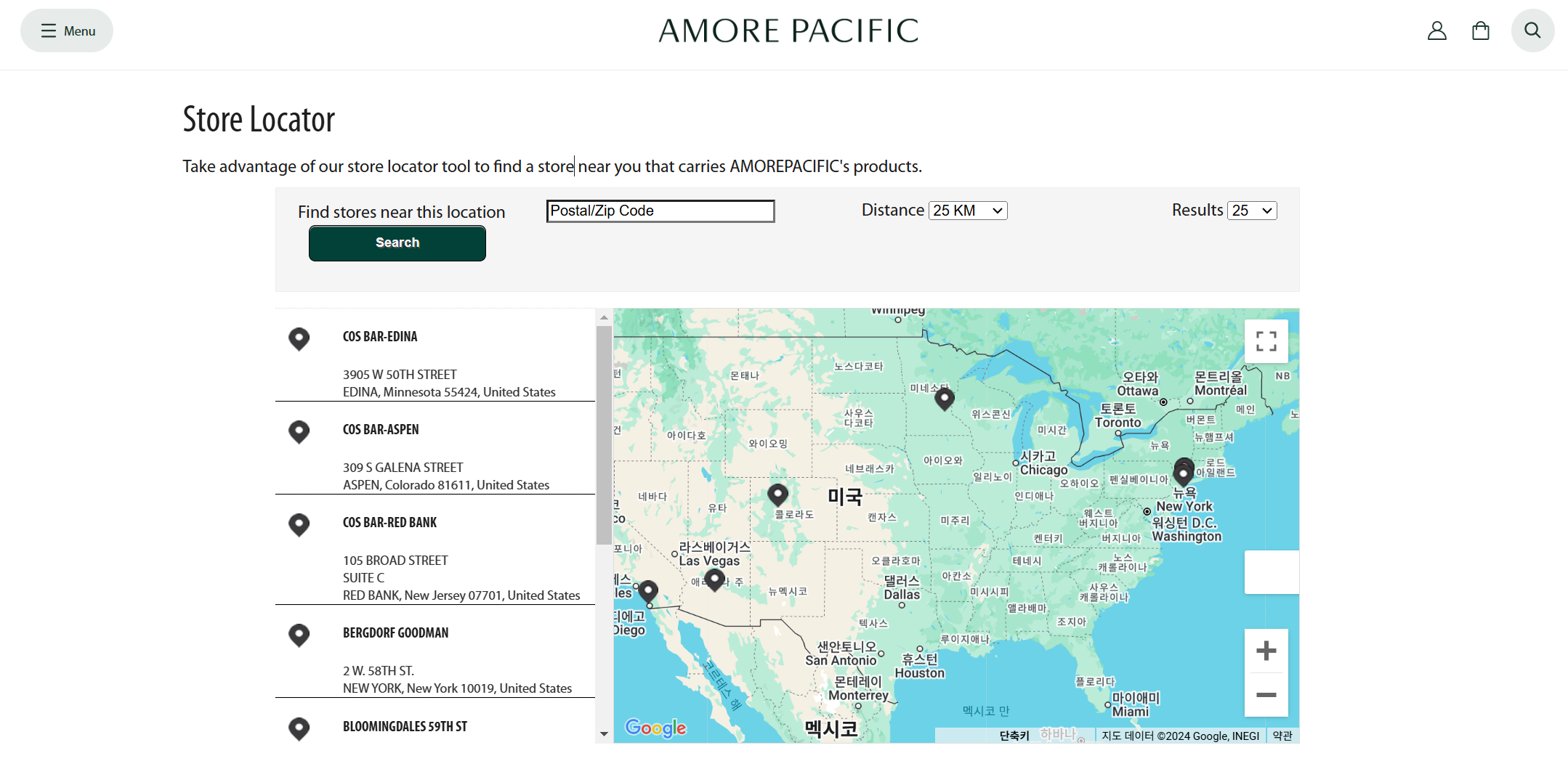Open the 약관 terms link on the map
The width and height of the screenshot is (1568, 761).
[1282, 736]
